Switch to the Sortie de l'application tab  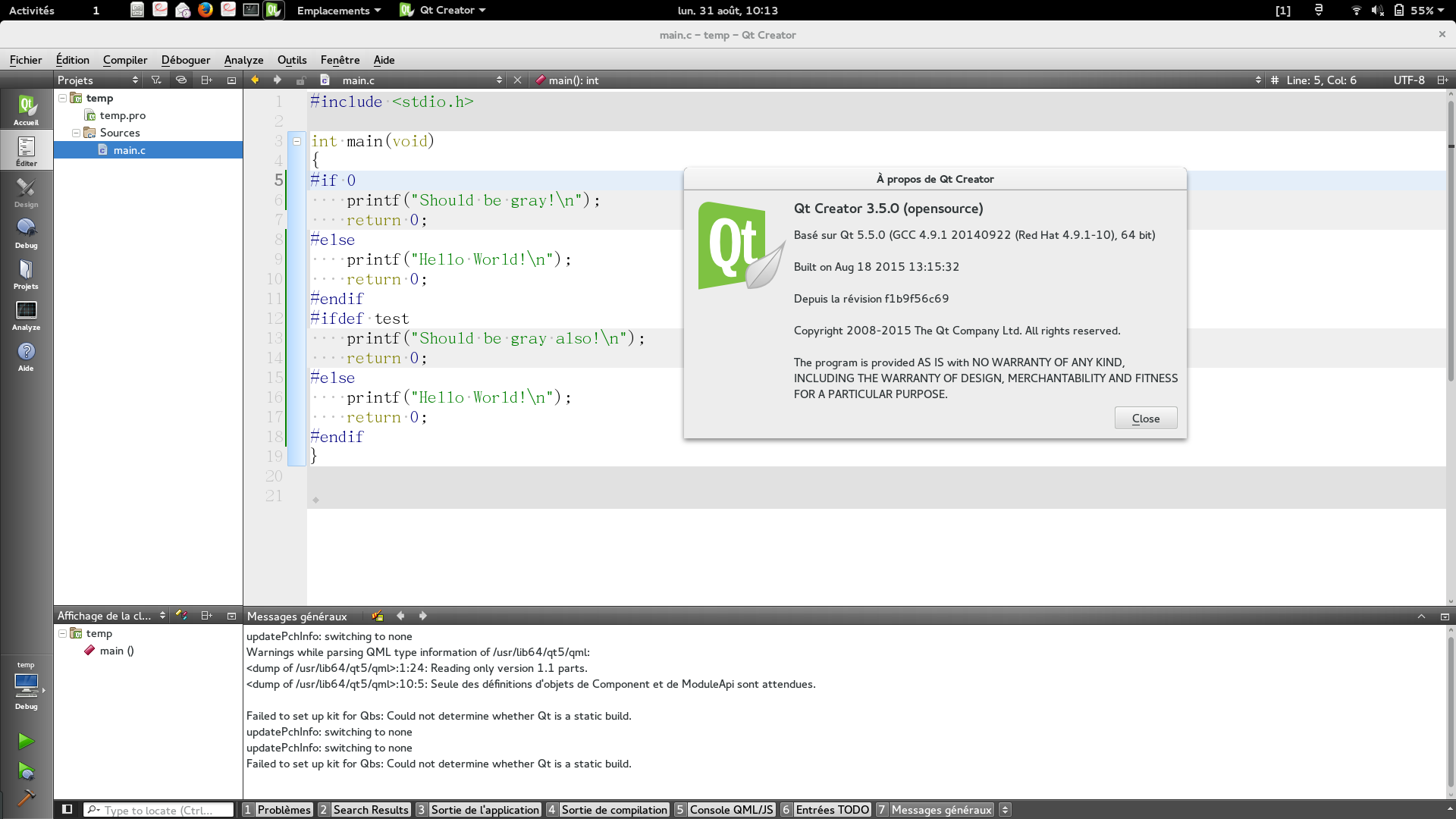click(485, 809)
